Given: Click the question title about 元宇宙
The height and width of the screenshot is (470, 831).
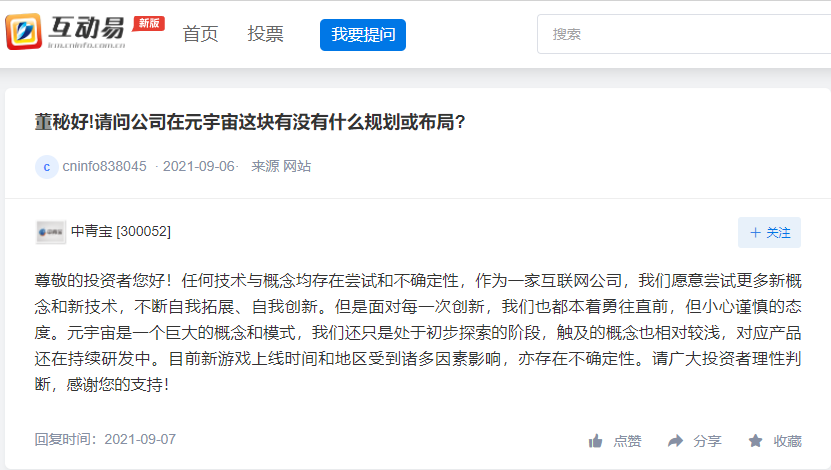Looking at the screenshot, I should click(250, 122).
